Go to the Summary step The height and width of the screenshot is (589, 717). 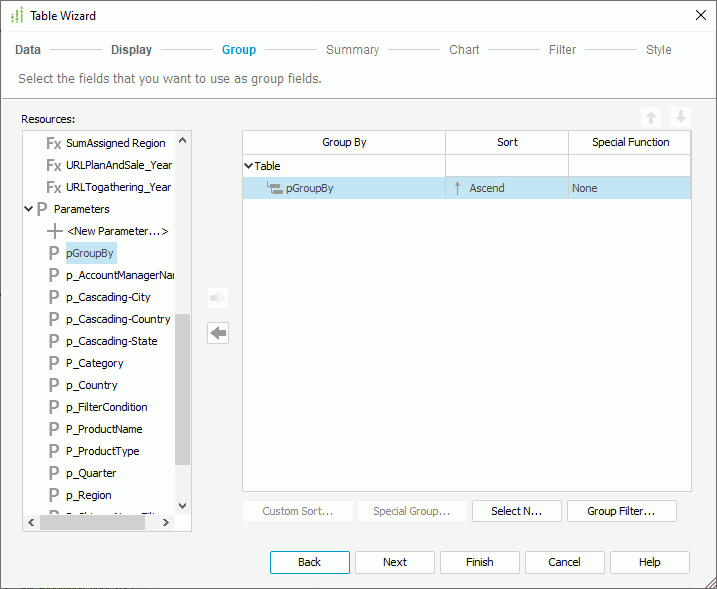[353, 49]
